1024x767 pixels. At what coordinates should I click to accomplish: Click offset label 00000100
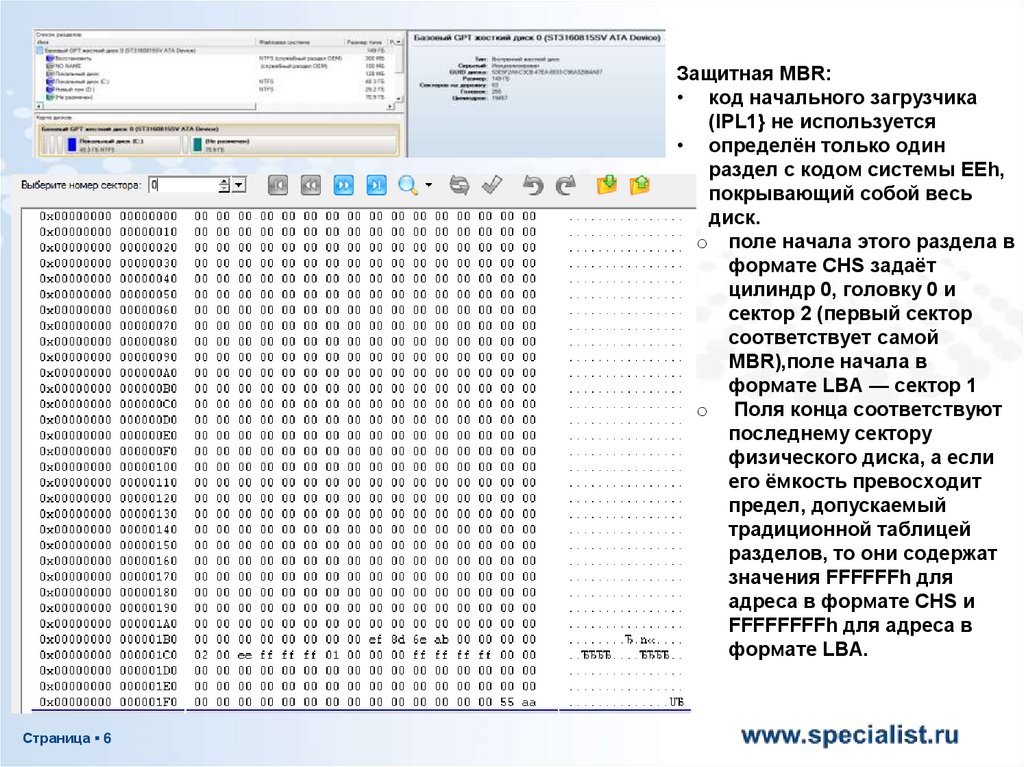coord(148,466)
